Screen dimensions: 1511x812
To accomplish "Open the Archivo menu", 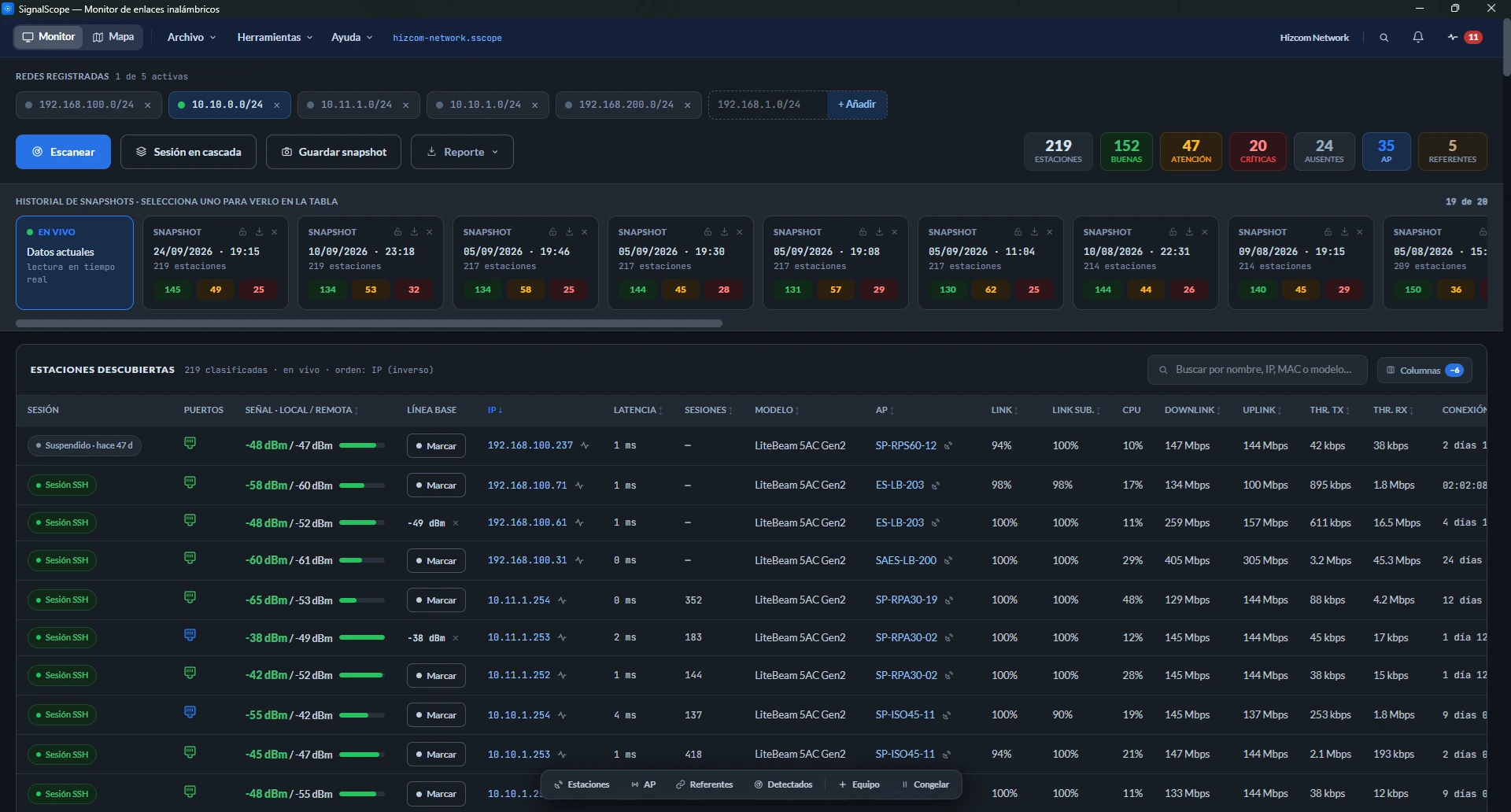I will (191, 38).
